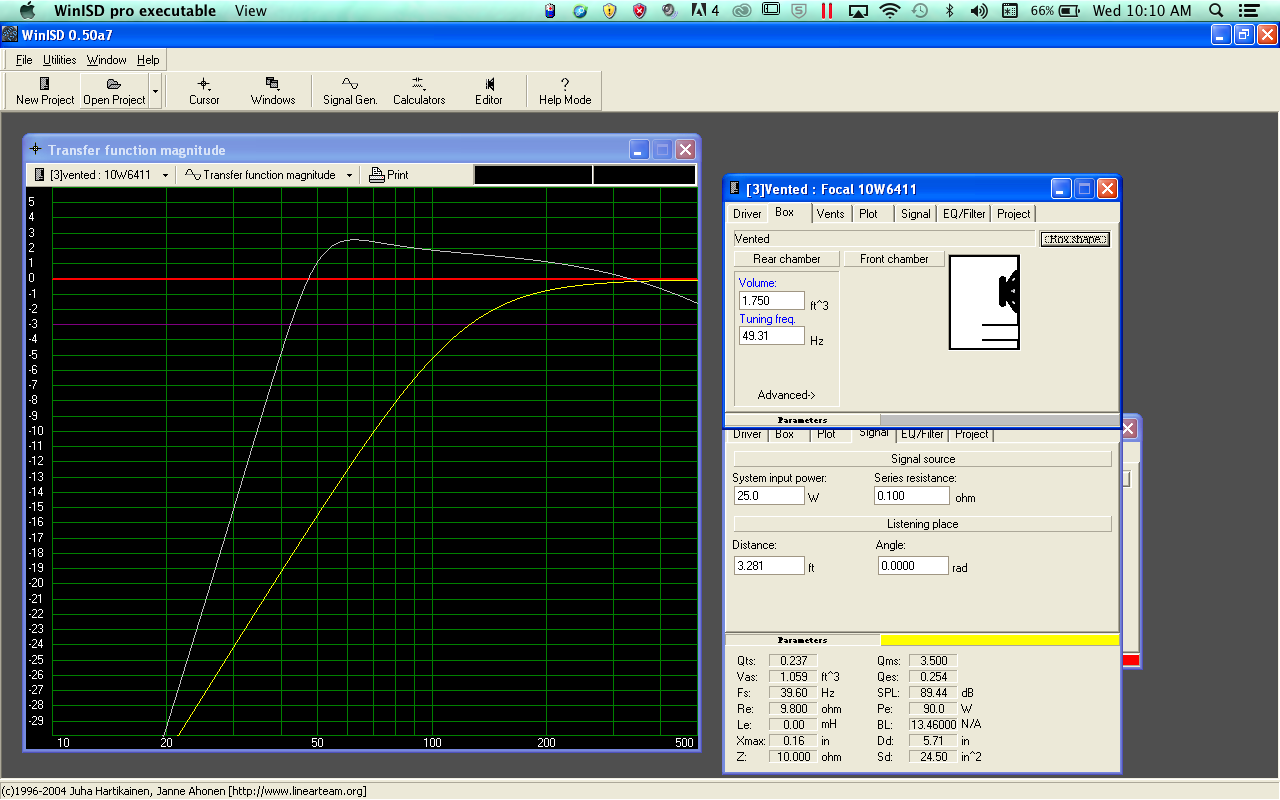The width and height of the screenshot is (1280, 800).
Task: Click the New Project toolbar icon
Action: pyautogui.click(x=45, y=91)
